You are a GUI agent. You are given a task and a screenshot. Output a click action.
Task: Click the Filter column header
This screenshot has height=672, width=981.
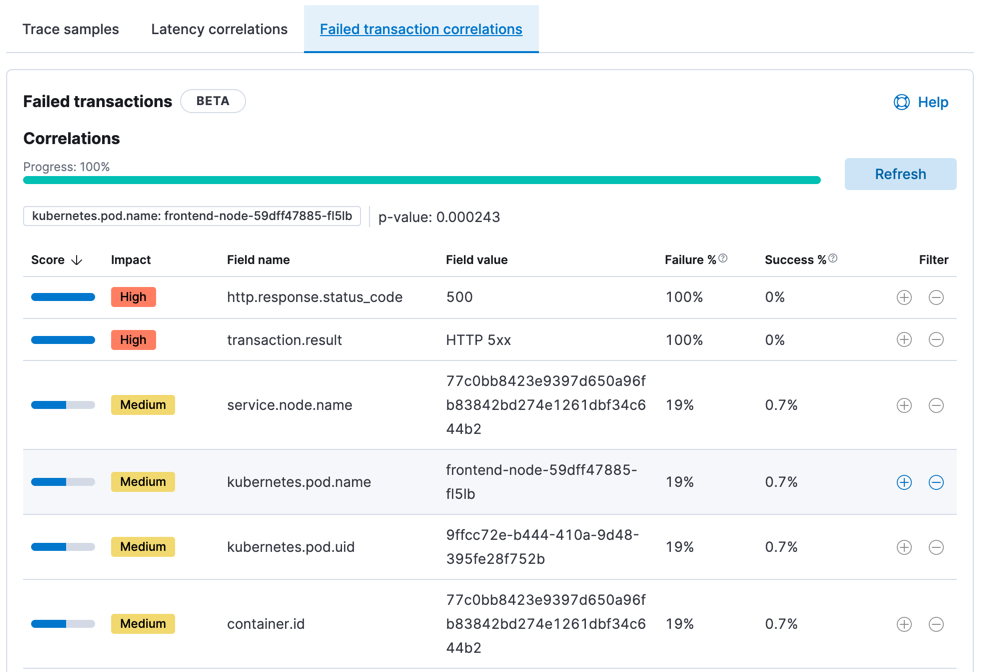point(933,260)
